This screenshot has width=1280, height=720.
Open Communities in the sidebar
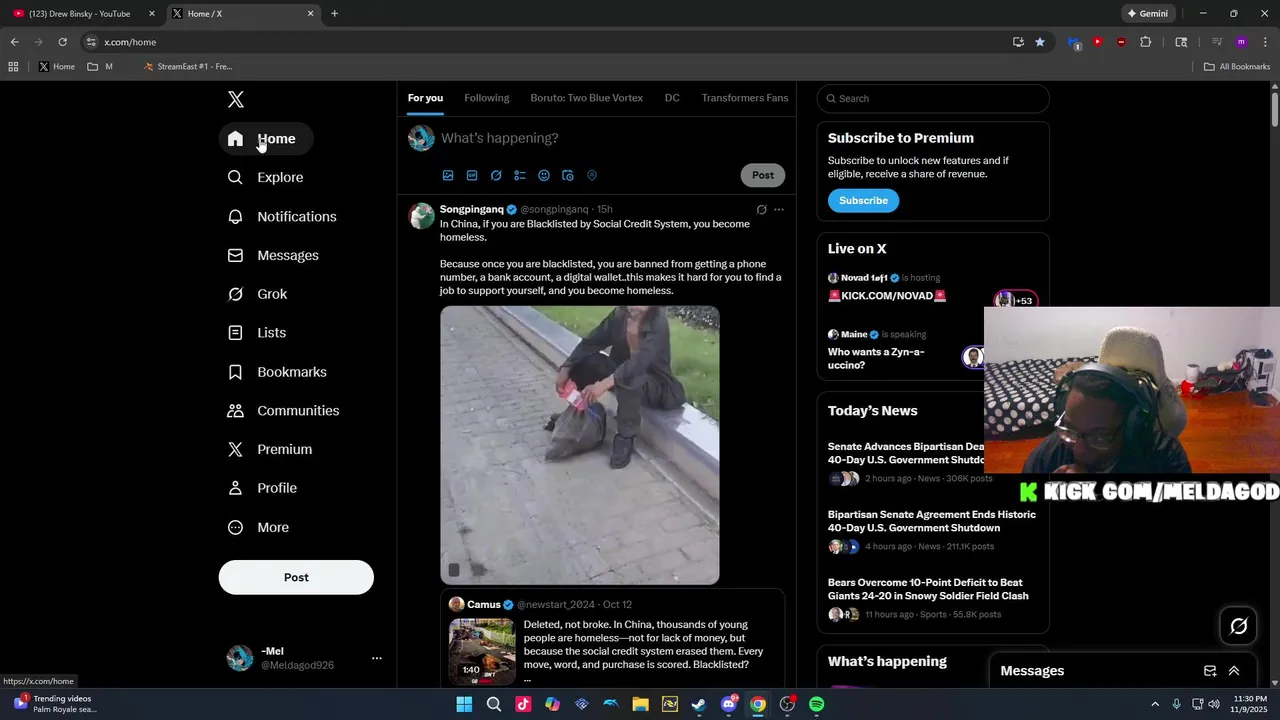(x=284, y=411)
